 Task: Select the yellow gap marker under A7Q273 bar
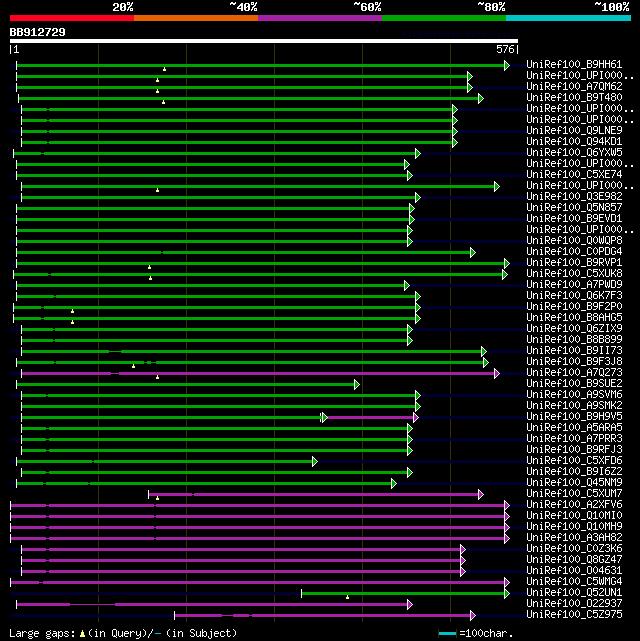click(x=157, y=377)
